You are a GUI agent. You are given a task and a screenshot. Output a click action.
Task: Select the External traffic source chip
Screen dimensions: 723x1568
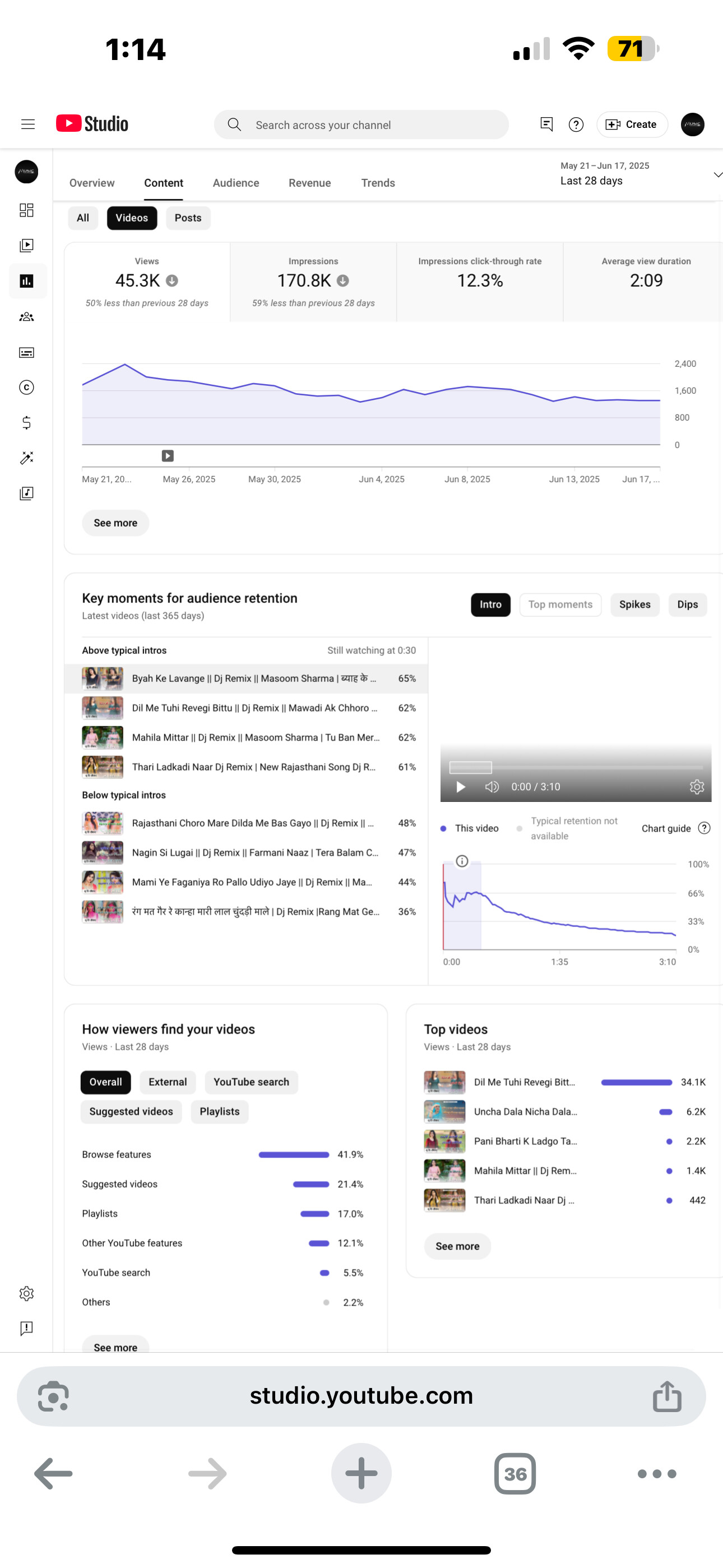(x=168, y=1082)
